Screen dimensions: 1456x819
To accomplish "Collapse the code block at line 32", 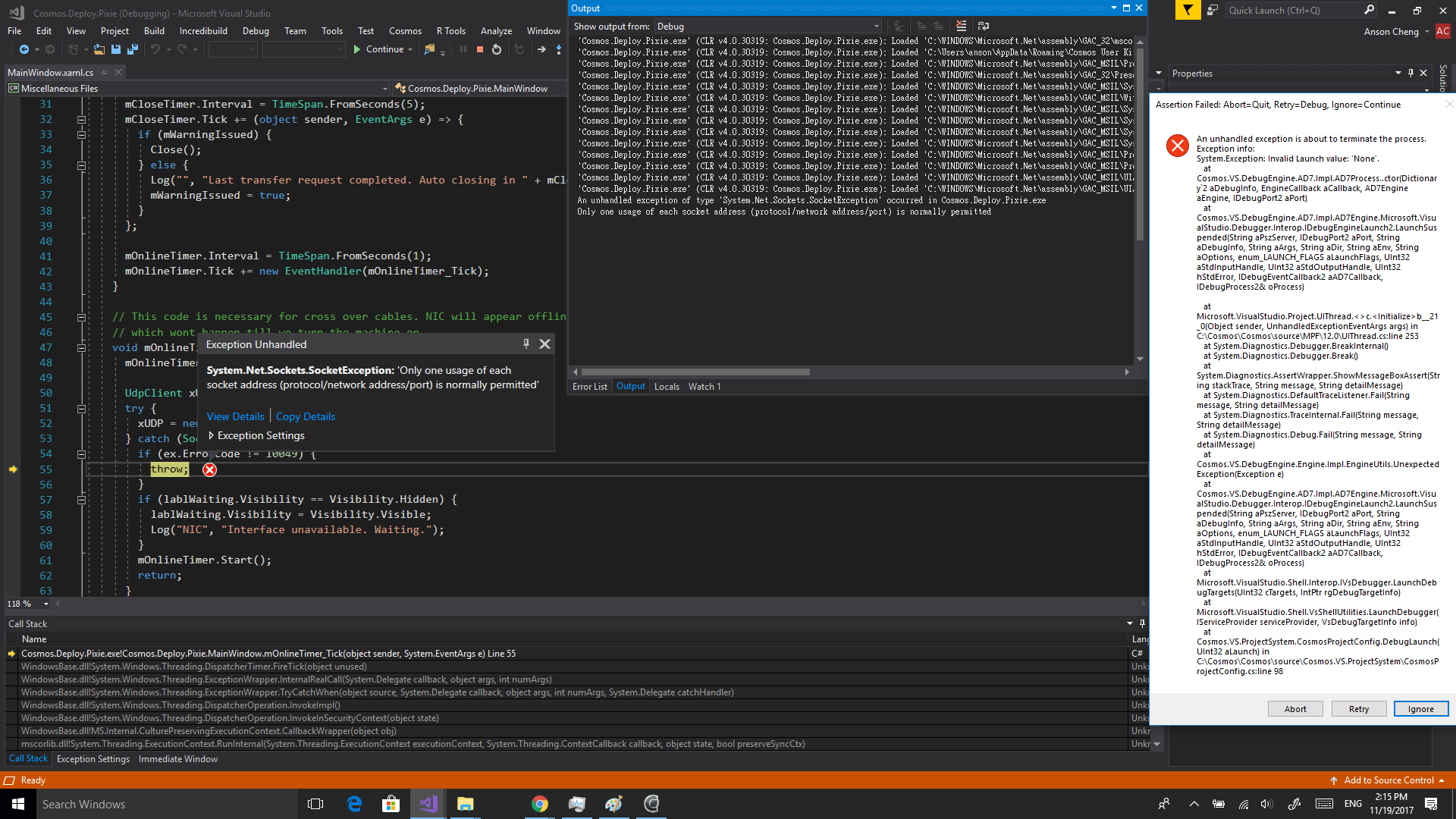I will point(81,120).
